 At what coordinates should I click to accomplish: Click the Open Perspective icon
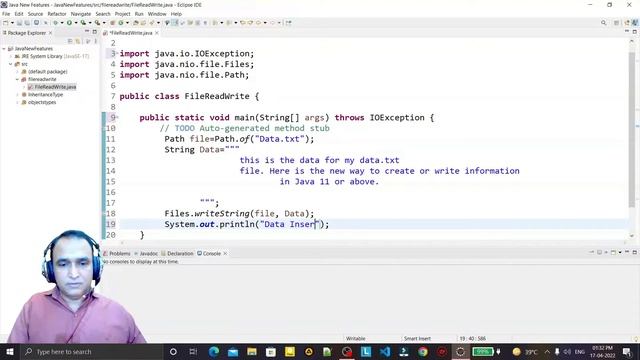click(616, 23)
